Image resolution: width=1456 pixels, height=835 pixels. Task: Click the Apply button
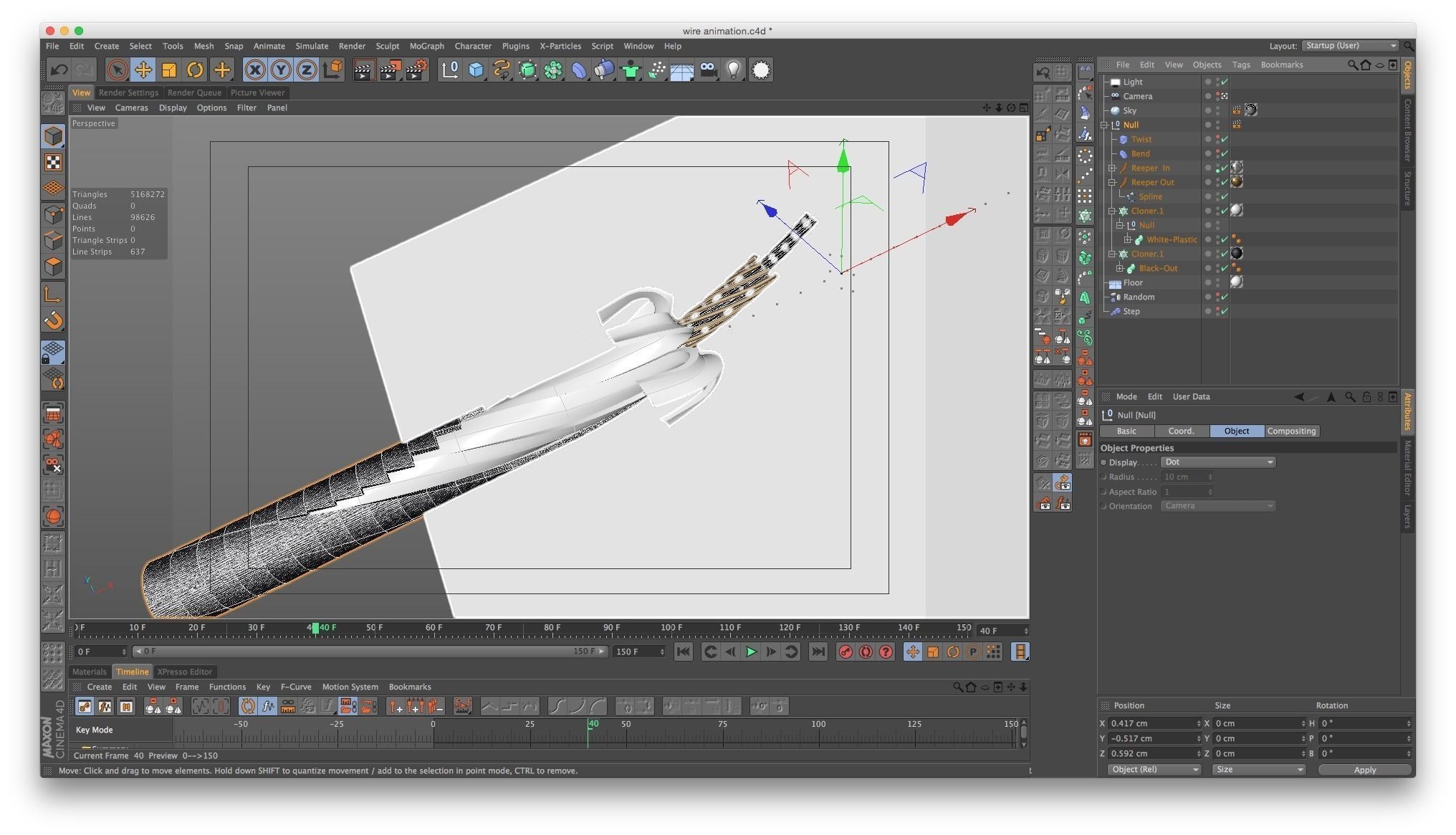[1364, 770]
